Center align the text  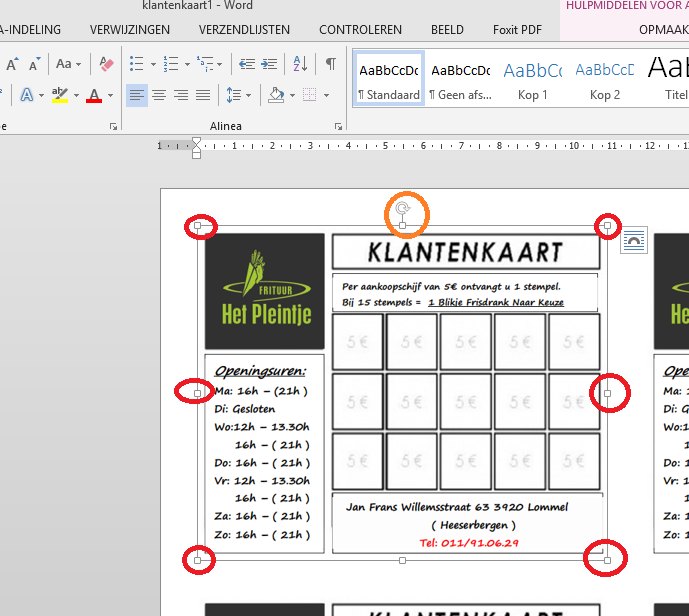pyautogui.click(x=159, y=95)
